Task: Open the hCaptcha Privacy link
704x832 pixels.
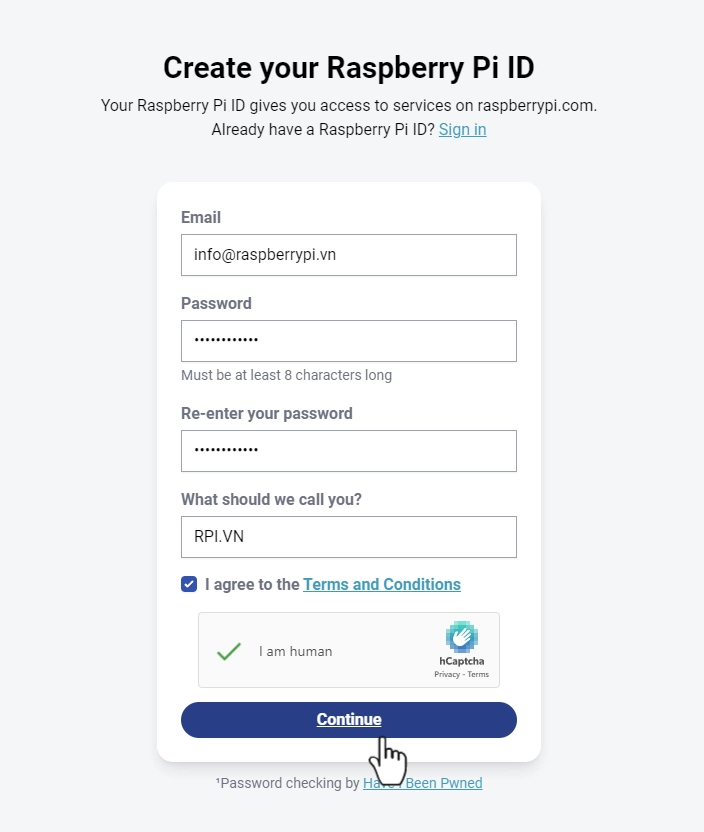Action: pyautogui.click(x=446, y=675)
